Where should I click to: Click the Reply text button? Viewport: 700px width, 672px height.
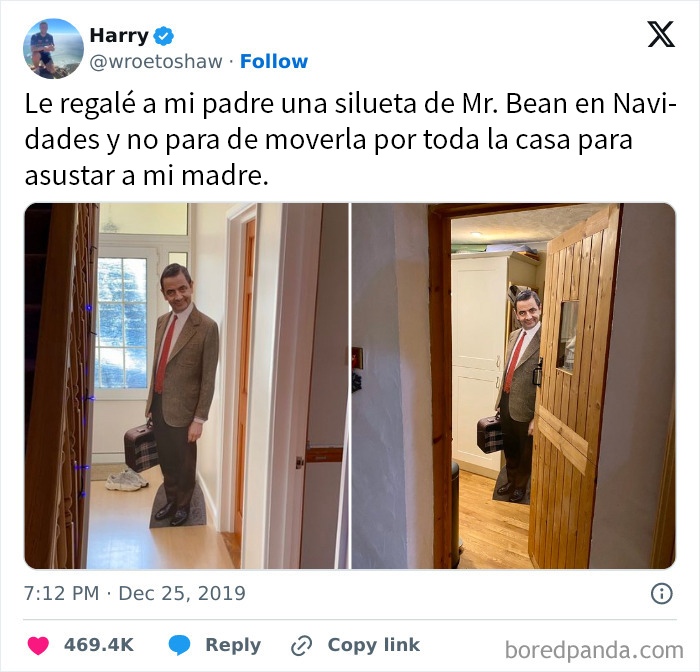click(233, 645)
